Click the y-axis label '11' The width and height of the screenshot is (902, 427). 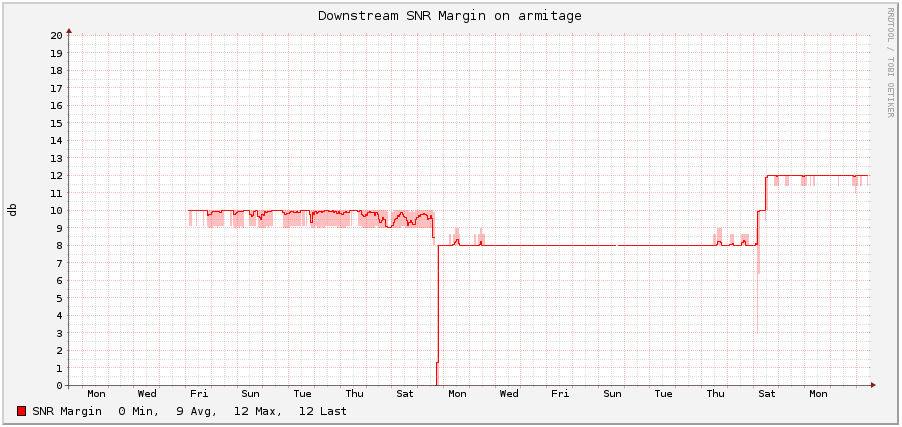click(x=56, y=193)
